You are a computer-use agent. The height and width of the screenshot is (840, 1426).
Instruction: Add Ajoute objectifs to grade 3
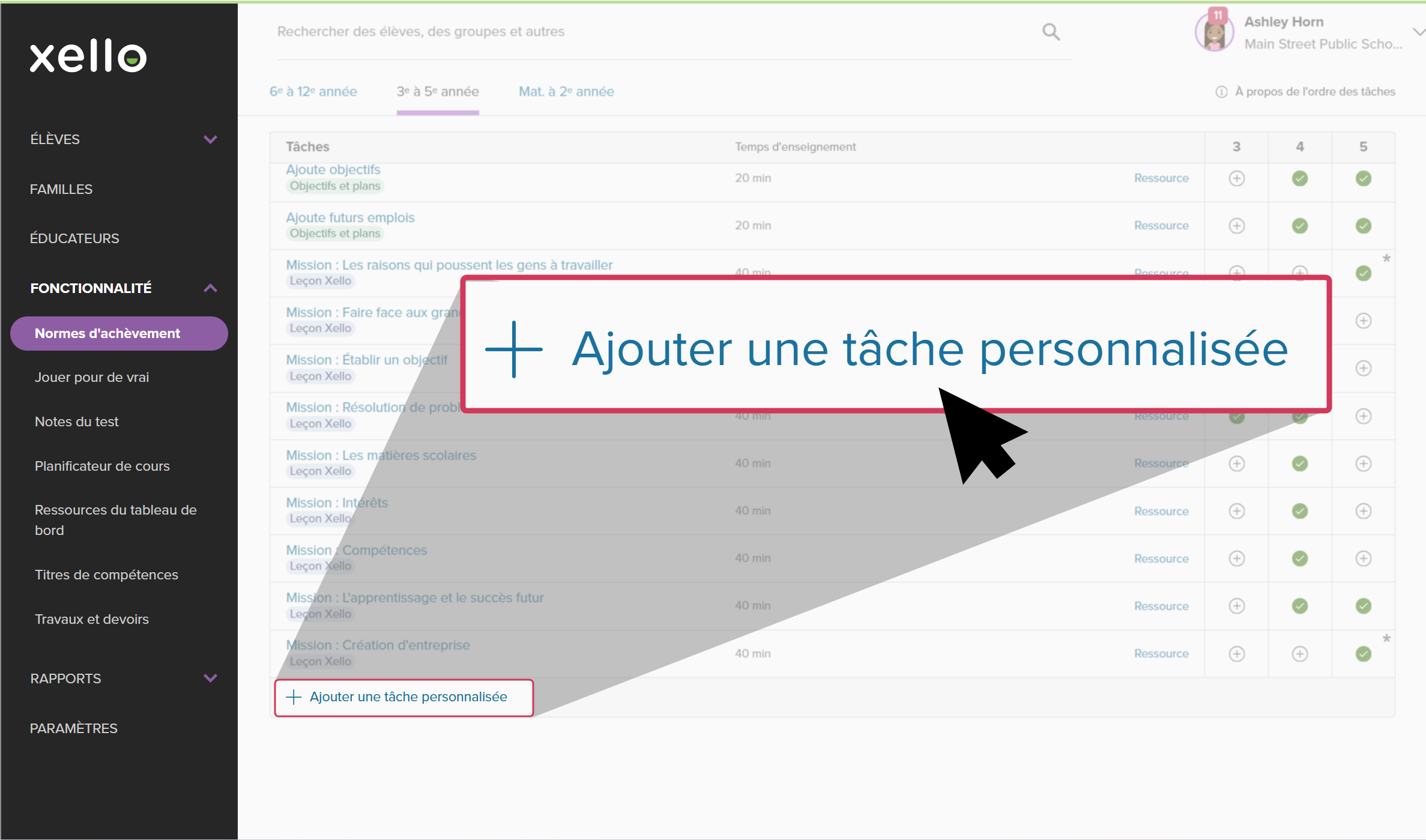[1236, 178]
